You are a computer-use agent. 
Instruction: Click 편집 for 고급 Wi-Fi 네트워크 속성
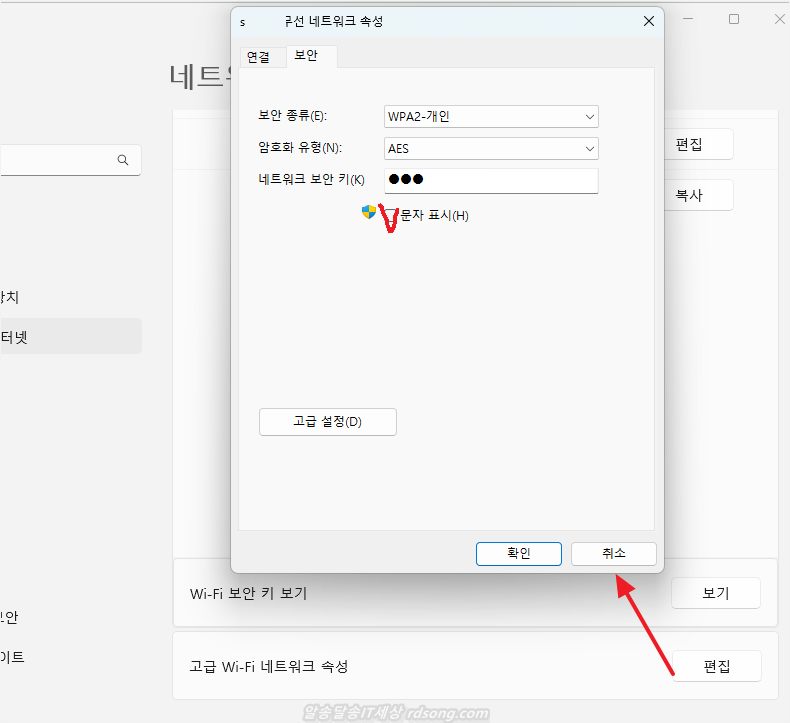tap(716, 666)
